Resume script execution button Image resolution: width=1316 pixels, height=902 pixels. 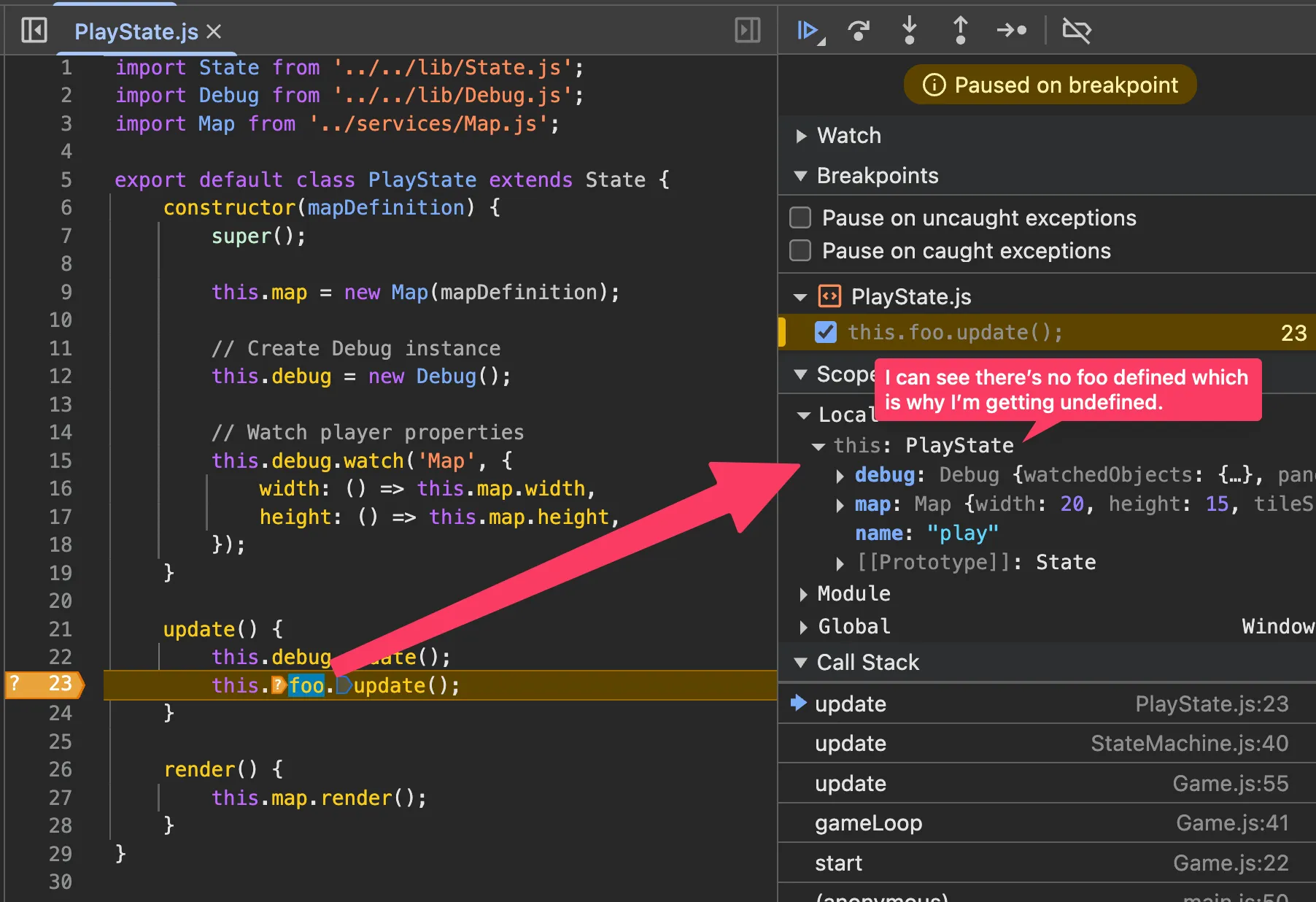click(808, 31)
